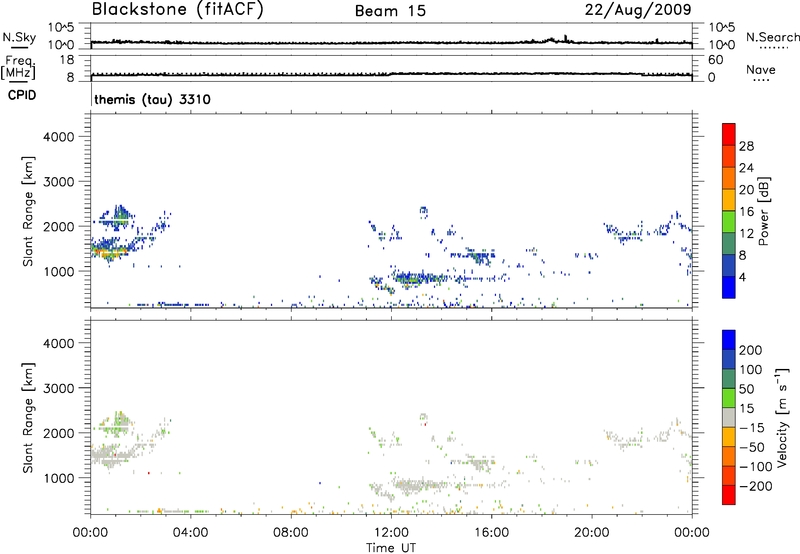
Task: Click the '60' tick on the Nave axis
Action: (716, 60)
